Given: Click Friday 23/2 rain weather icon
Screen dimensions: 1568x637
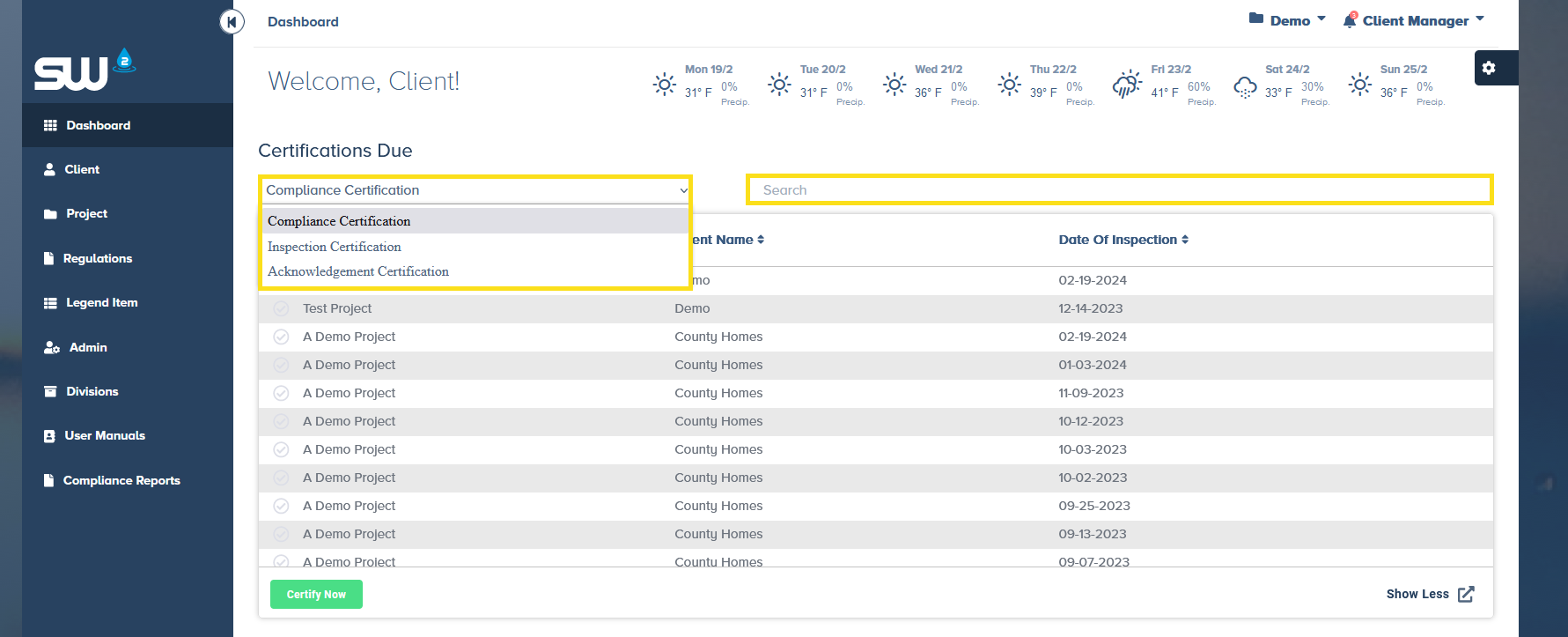Looking at the screenshot, I should (x=1126, y=85).
